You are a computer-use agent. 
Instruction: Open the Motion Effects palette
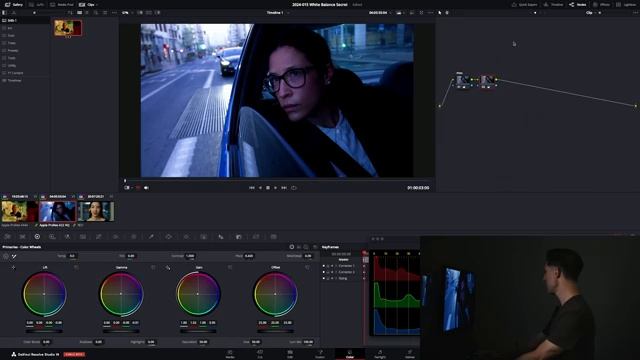[83, 237]
